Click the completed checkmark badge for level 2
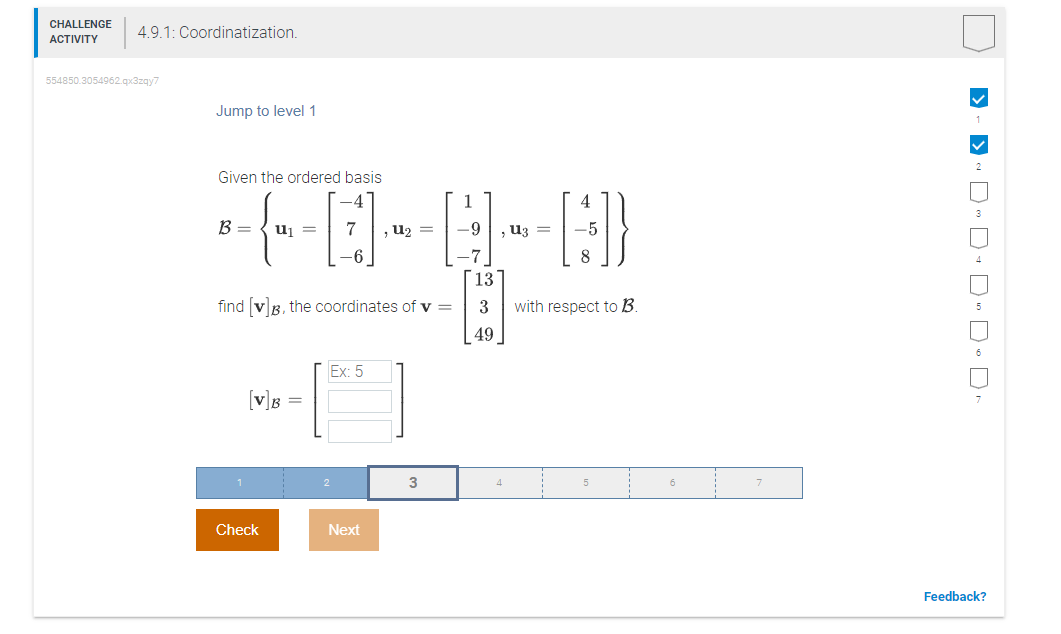Image resolution: width=1061 pixels, height=634 pixels. tap(977, 144)
